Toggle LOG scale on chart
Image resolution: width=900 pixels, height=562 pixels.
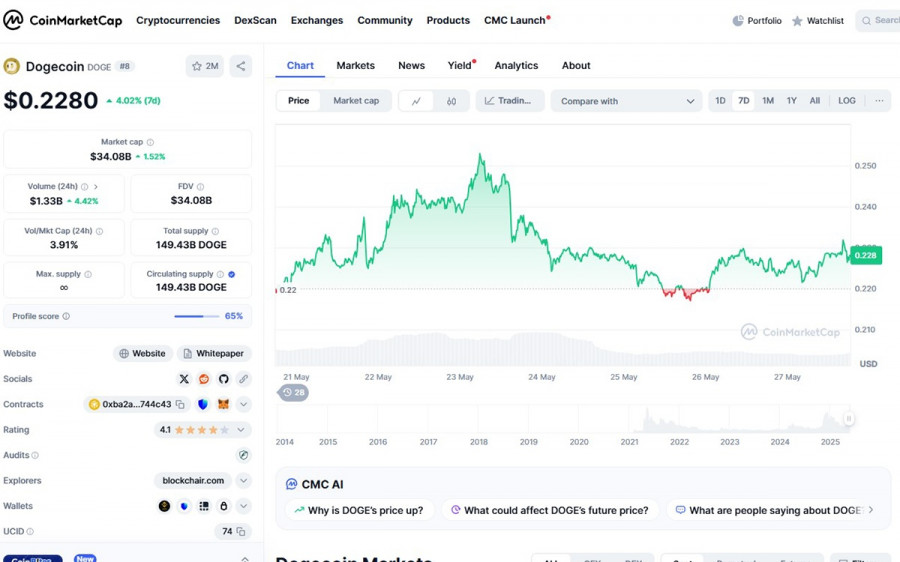(847, 101)
